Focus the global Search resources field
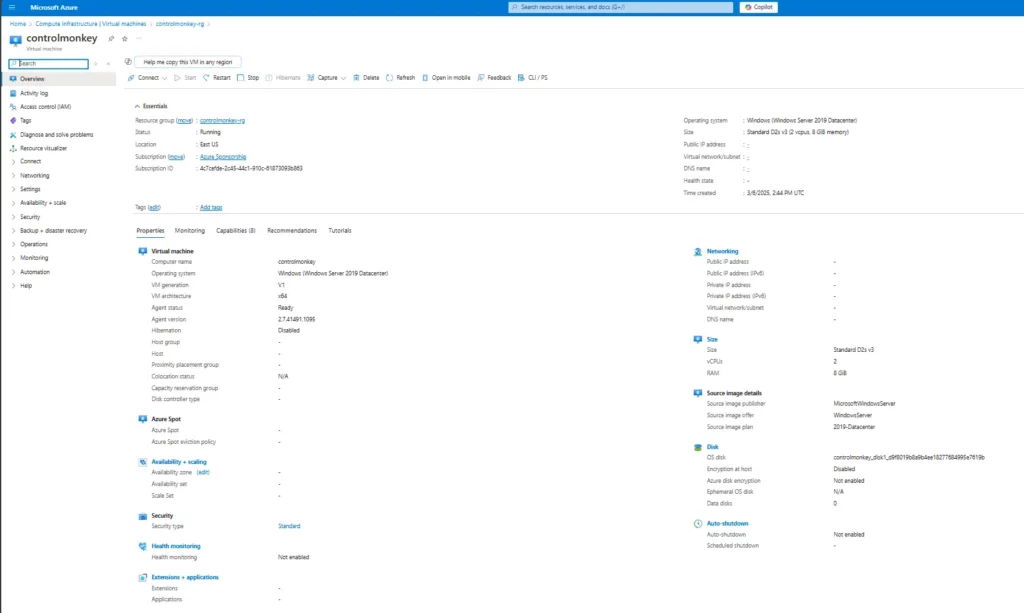This screenshot has width=1024, height=613. 620,7
